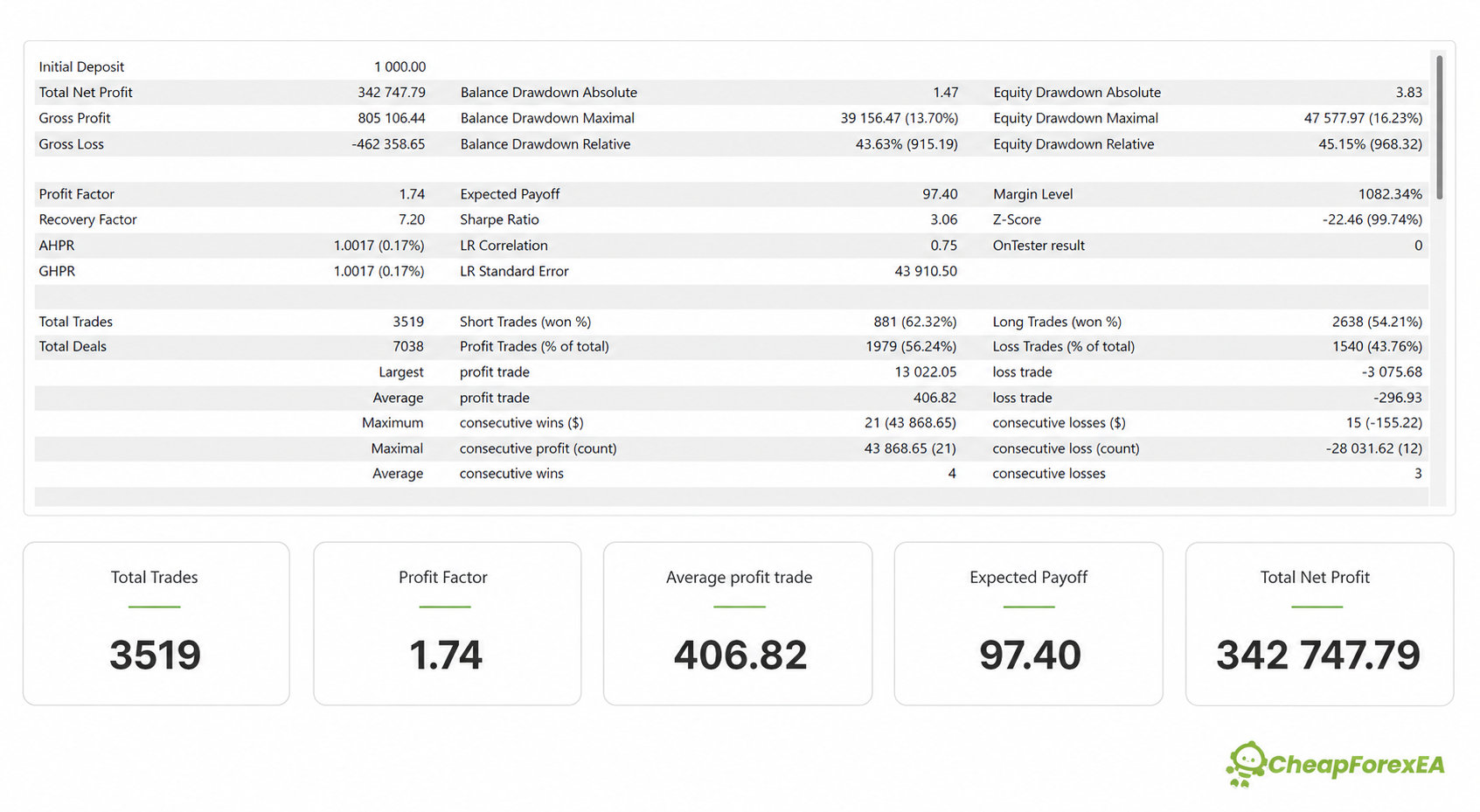Image resolution: width=1480 pixels, height=812 pixels.
Task: Click the Equity Drawdown Absolute value 3.83
Action: point(1409,93)
